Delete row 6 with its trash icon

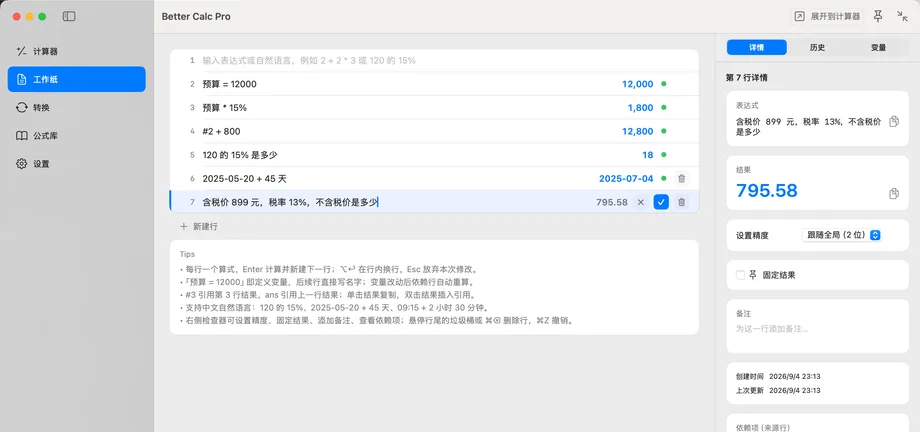681,178
